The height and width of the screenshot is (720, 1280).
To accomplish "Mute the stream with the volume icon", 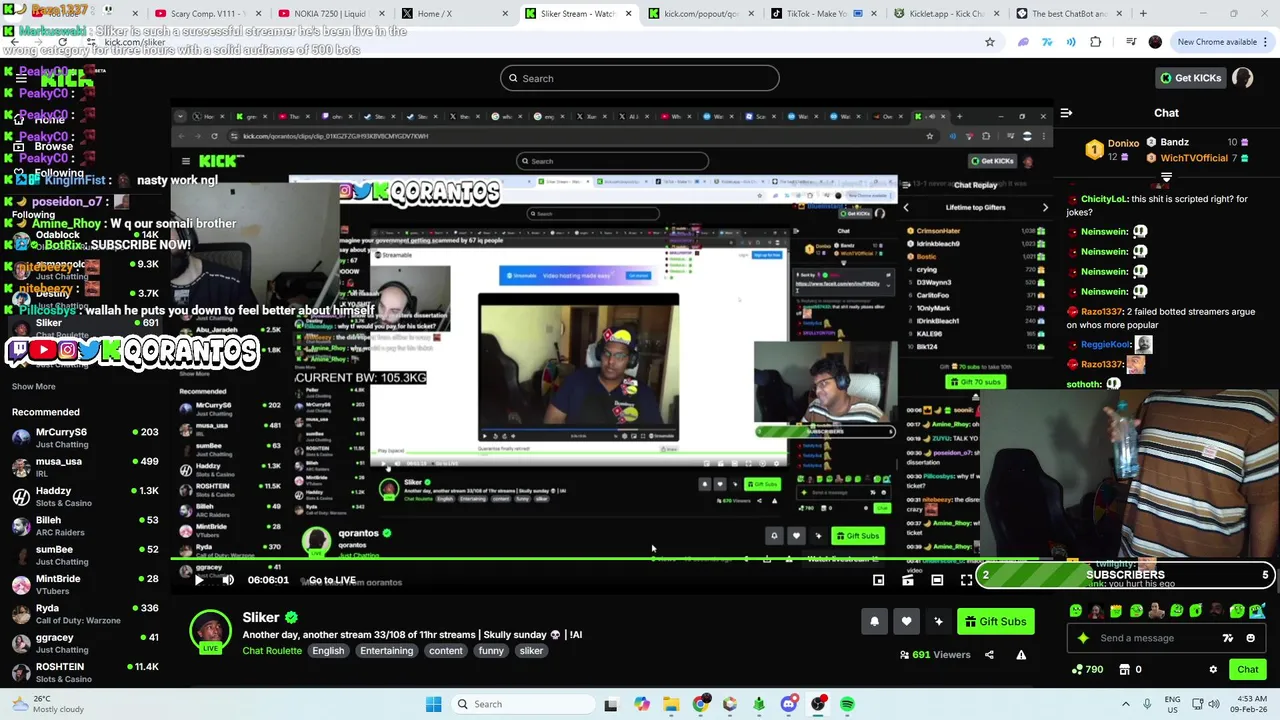I will [228, 580].
